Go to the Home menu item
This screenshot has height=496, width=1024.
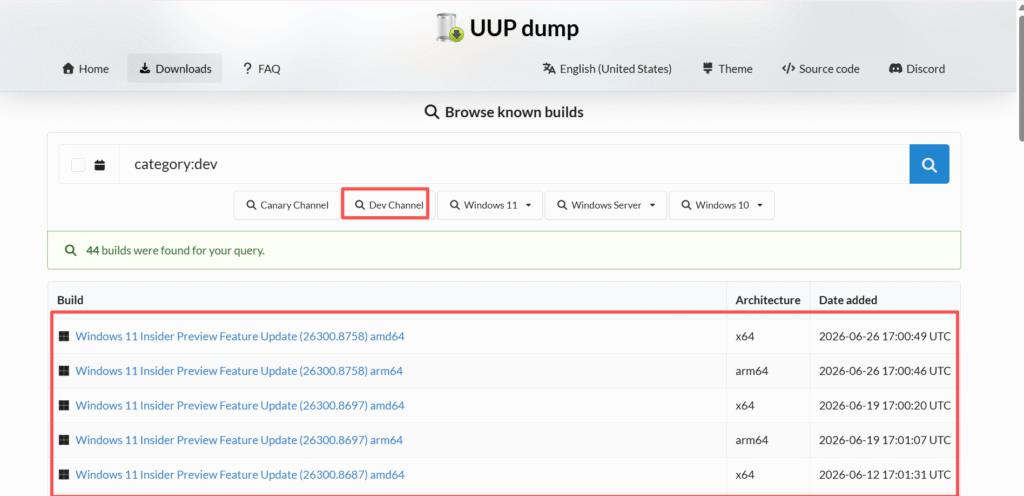click(86, 69)
